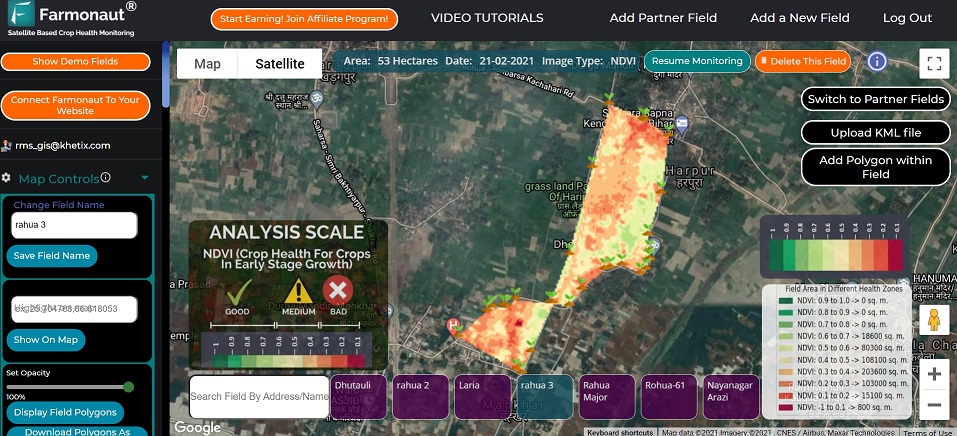The image size is (957, 436).
Task: Click Switch to Partner Fields button
Action: [x=876, y=99]
